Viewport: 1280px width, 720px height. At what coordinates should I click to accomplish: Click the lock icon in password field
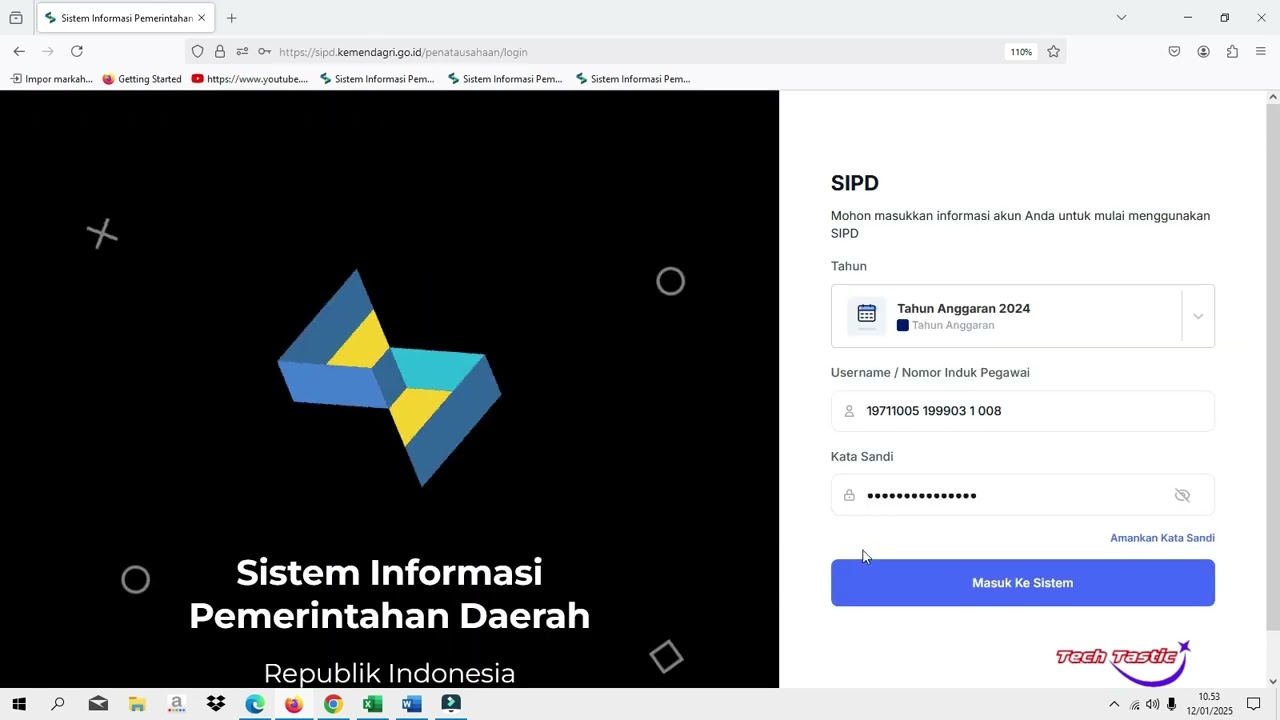849,495
